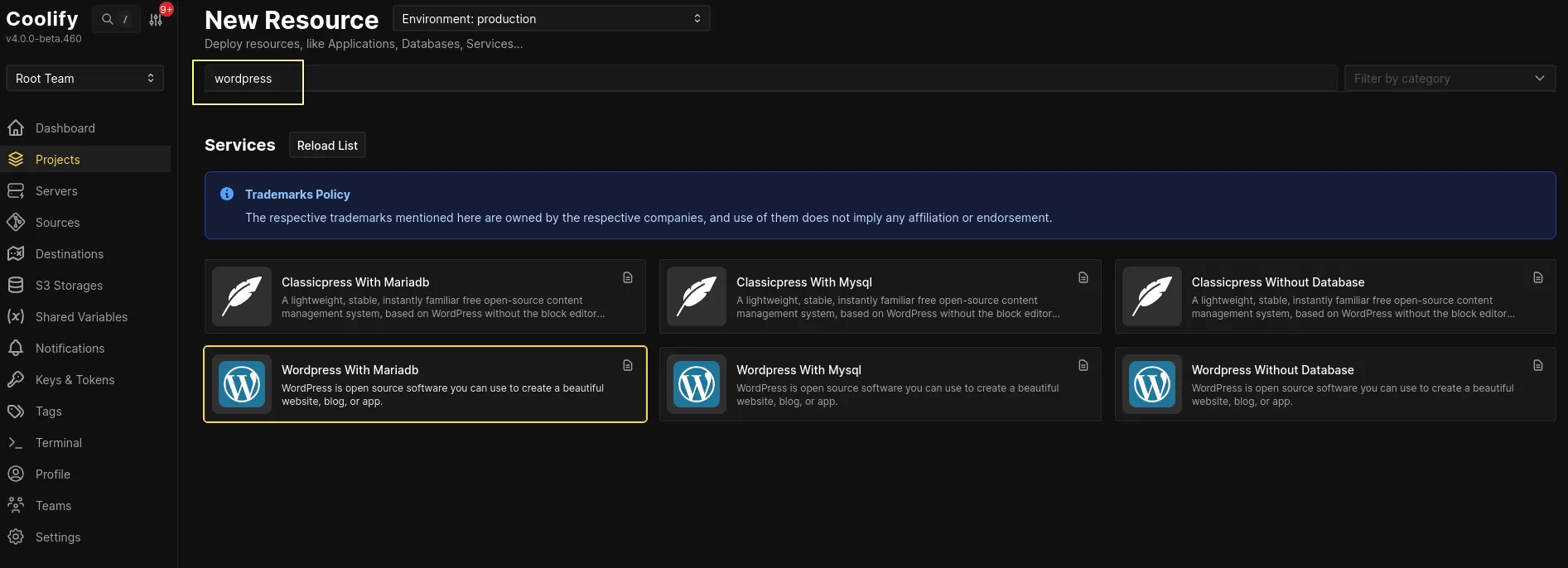1568x568 pixels.
Task: Click the 9+ notification badge
Action: pos(166,9)
